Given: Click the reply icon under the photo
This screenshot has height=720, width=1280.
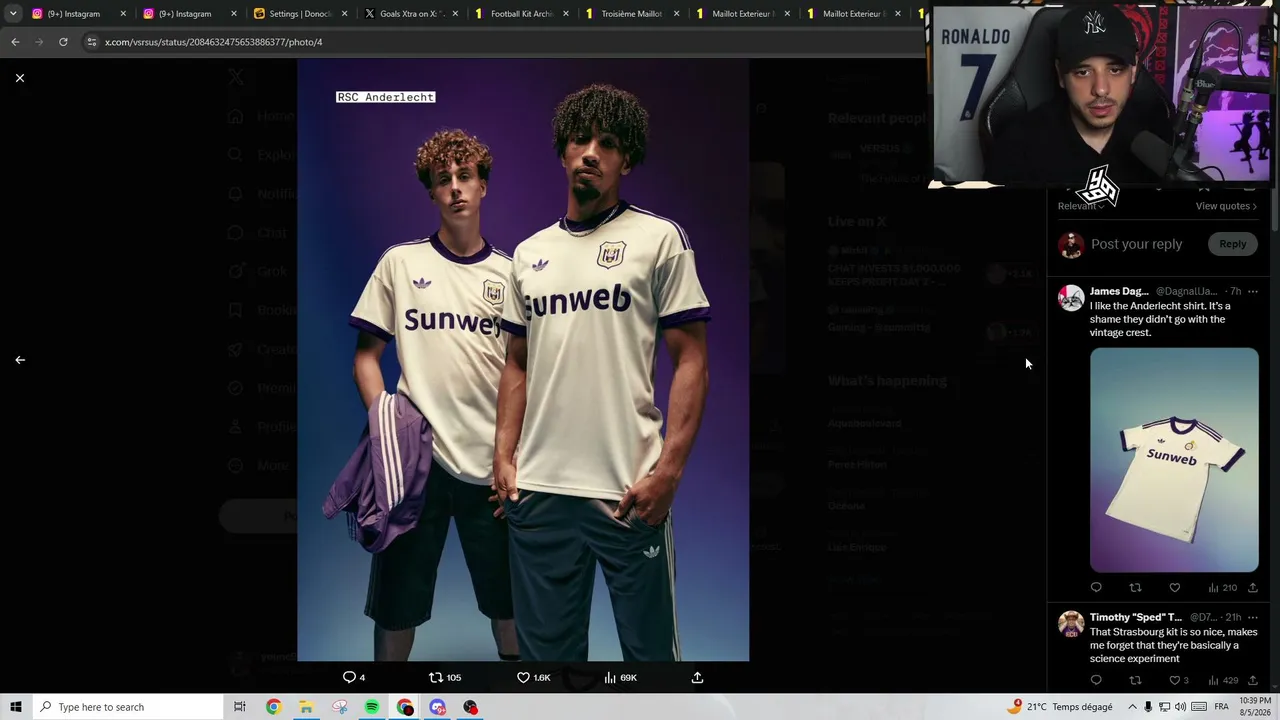Looking at the screenshot, I should (349, 677).
